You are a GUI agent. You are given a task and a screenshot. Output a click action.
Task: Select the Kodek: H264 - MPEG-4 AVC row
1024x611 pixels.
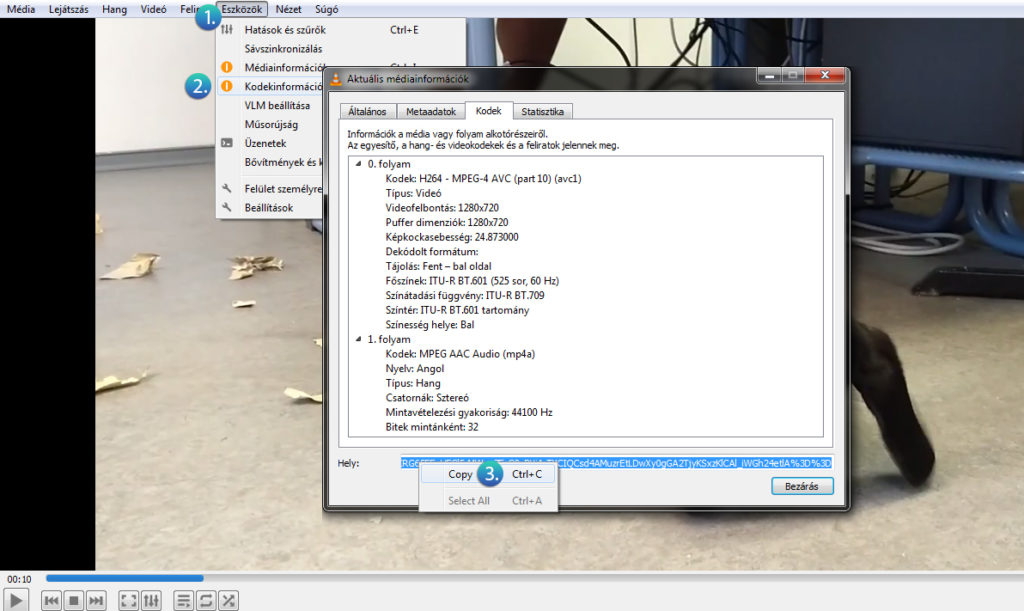pos(483,179)
